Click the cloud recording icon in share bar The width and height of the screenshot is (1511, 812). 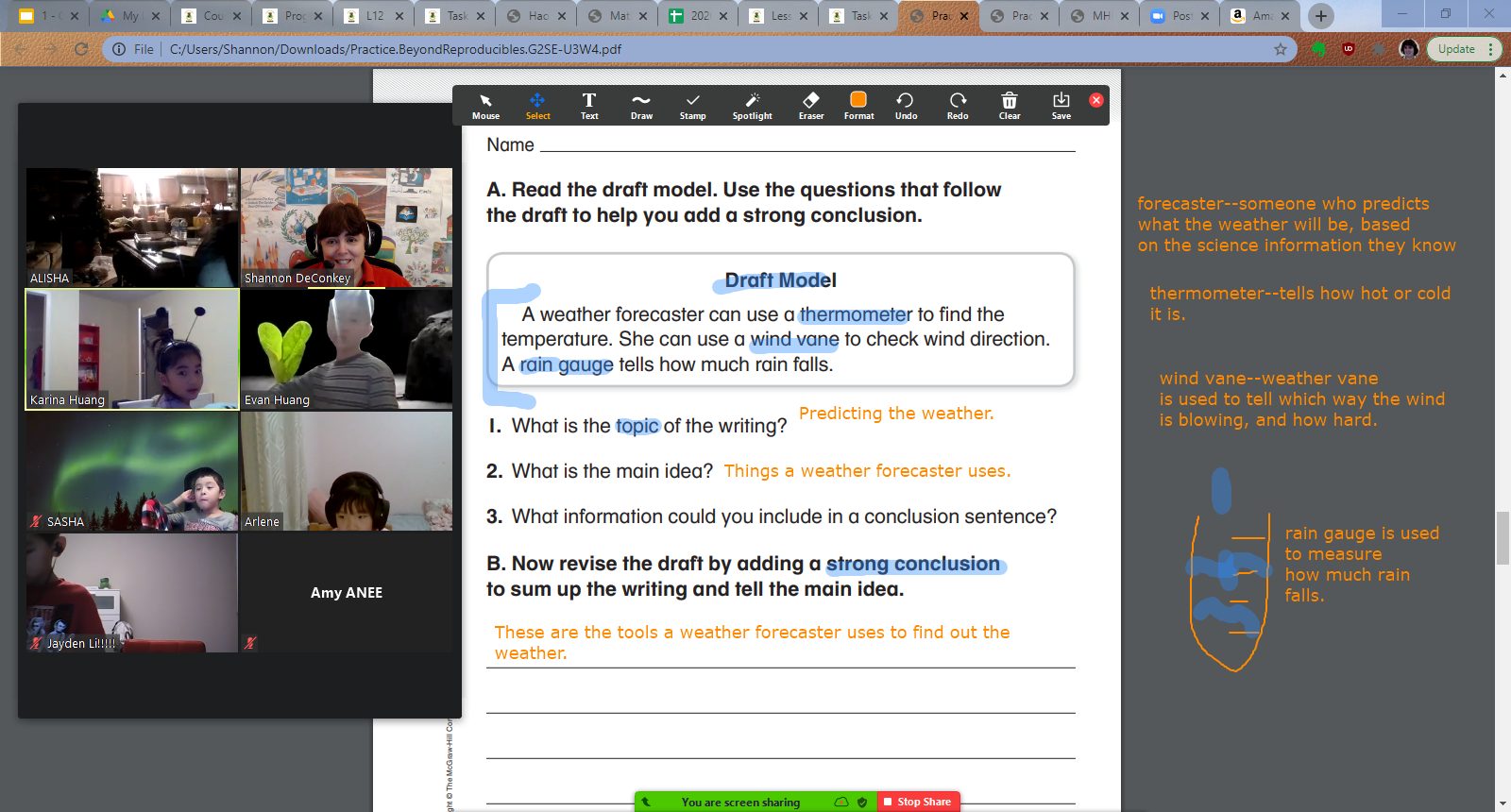[841, 802]
